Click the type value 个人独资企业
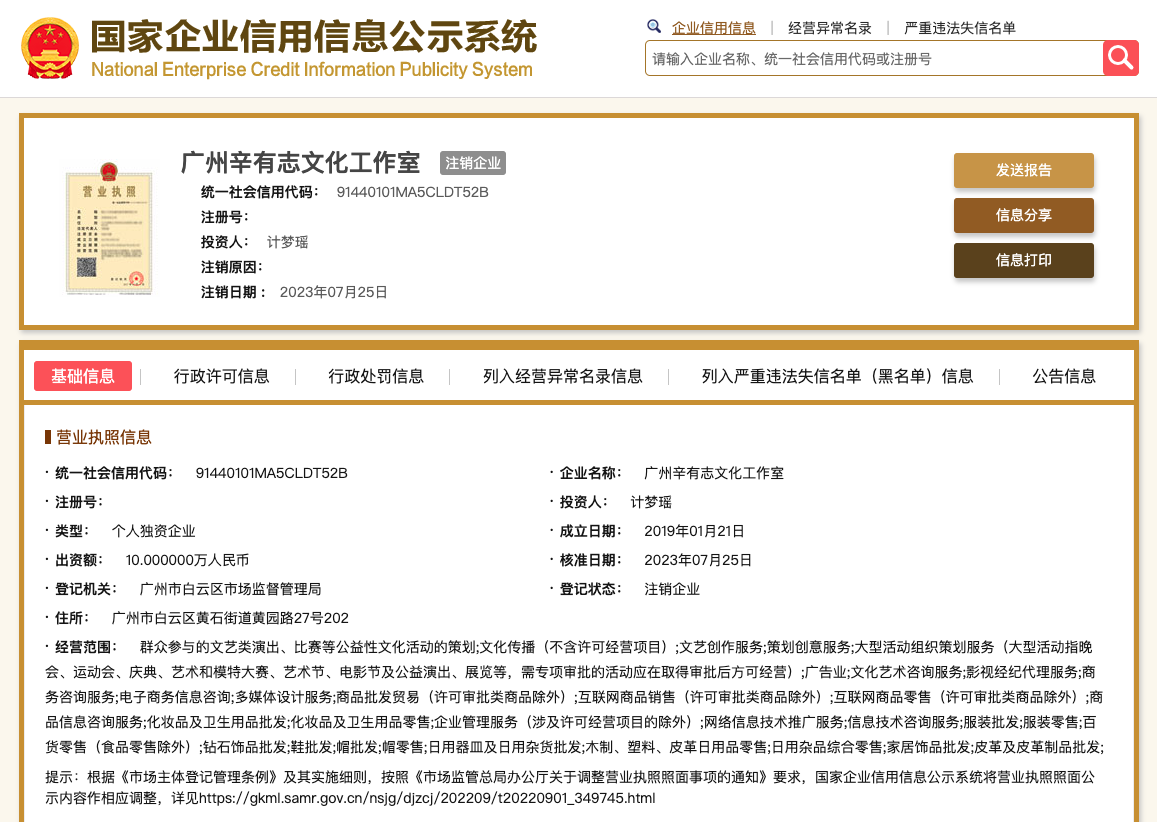The image size is (1157, 822). click(x=153, y=531)
